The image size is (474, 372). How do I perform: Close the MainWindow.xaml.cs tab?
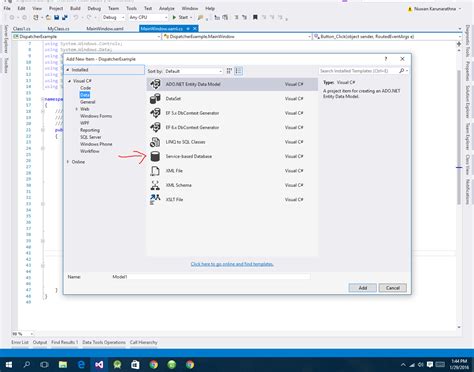[x=195, y=29]
